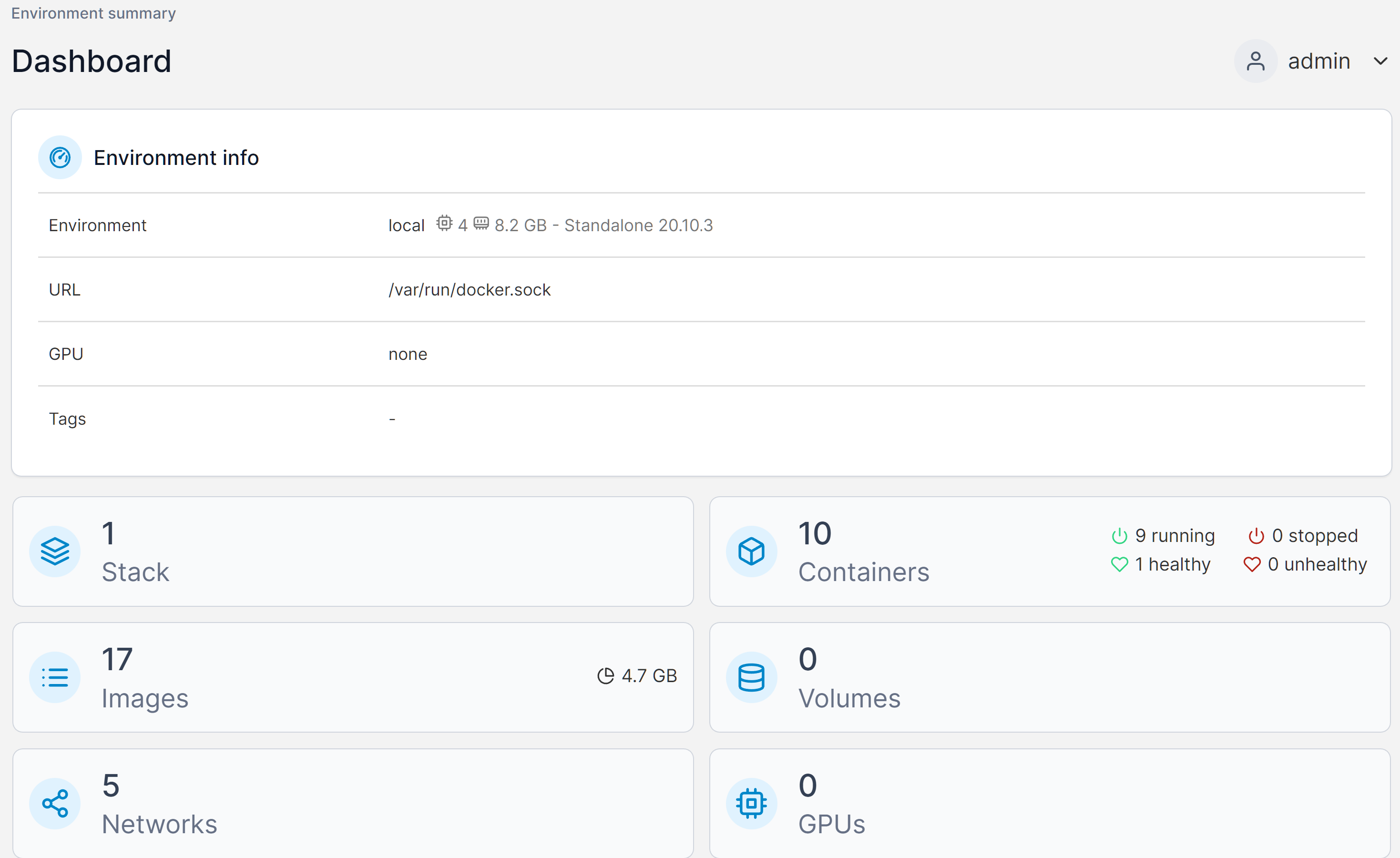Open the admin user menu
The width and height of the screenshot is (1400, 858).
(x=1318, y=61)
